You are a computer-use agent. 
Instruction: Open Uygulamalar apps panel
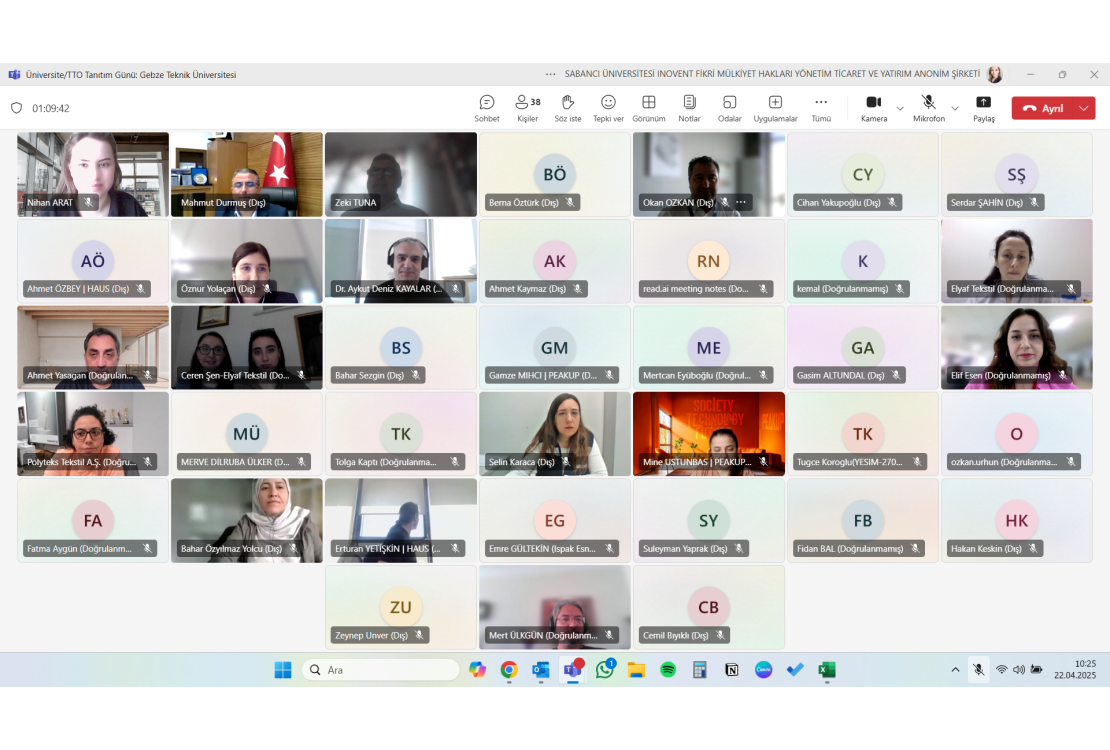point(775,107)
